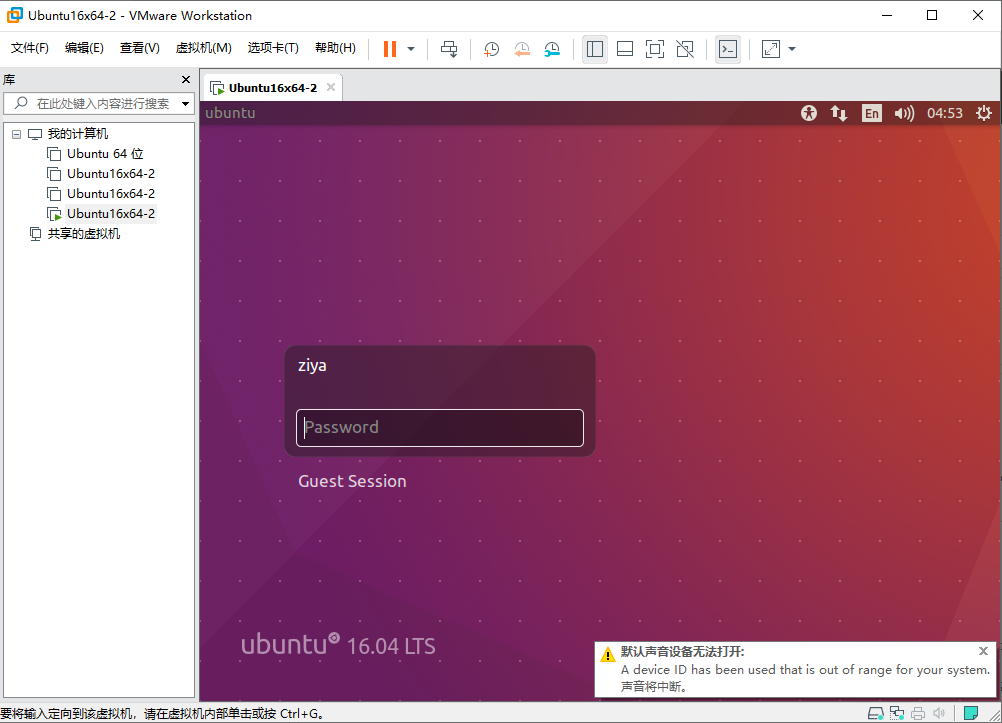Enter full screen mode

coord(655,49)
